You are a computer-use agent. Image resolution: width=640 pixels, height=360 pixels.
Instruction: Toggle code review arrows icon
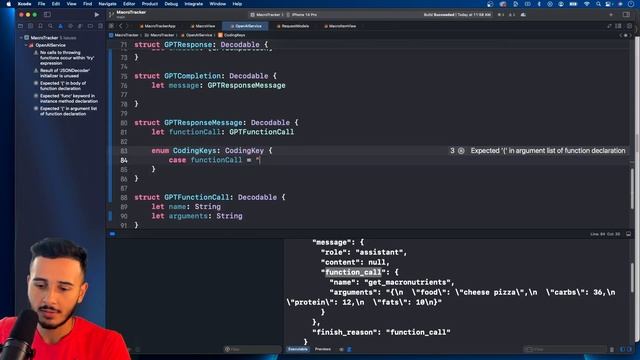(x=609, y=26)
